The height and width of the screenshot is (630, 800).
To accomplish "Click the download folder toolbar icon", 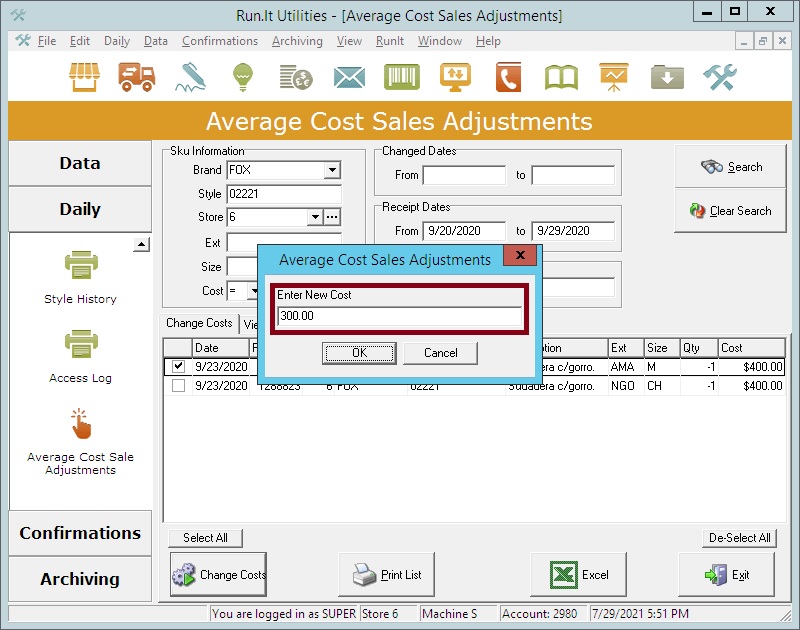I will 667,77.
